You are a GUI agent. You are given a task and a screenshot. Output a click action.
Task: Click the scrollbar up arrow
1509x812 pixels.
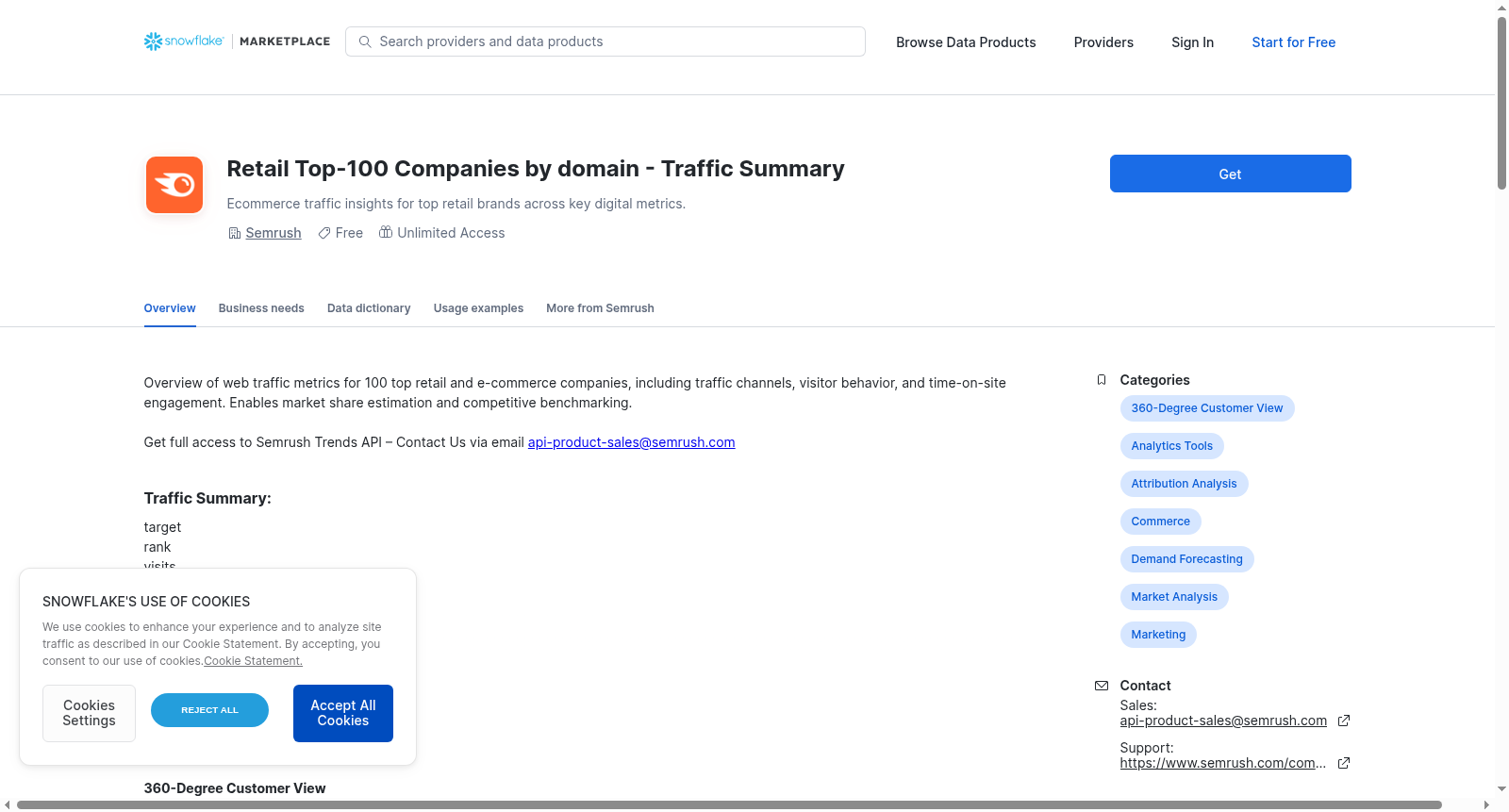1501,8
